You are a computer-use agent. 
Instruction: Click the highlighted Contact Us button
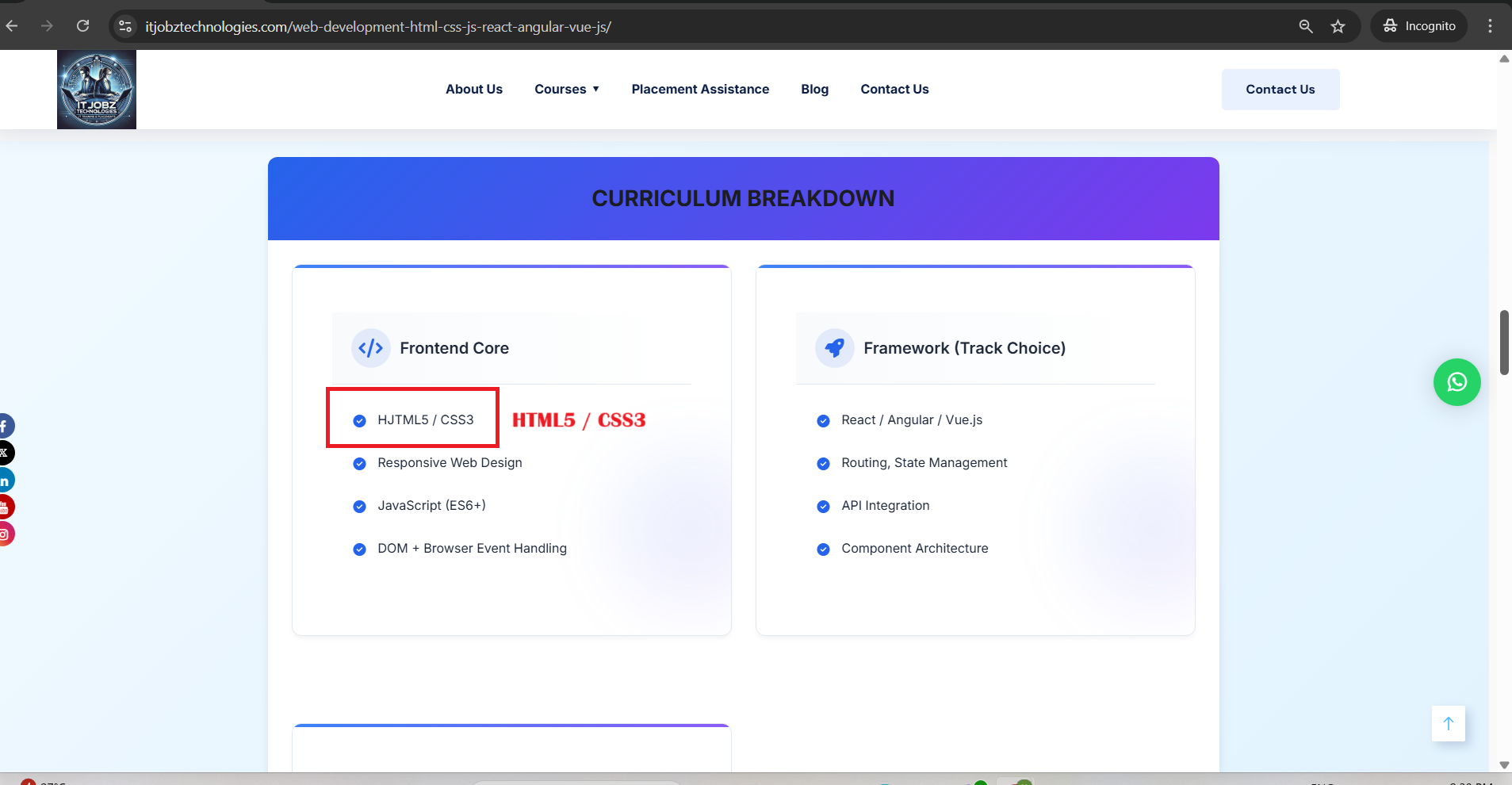[x=1280, y=90]
